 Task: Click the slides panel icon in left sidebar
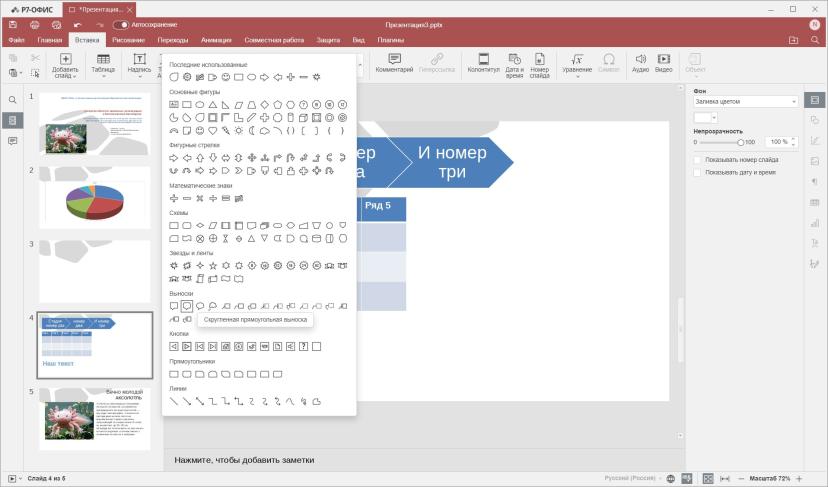(13, 120)
